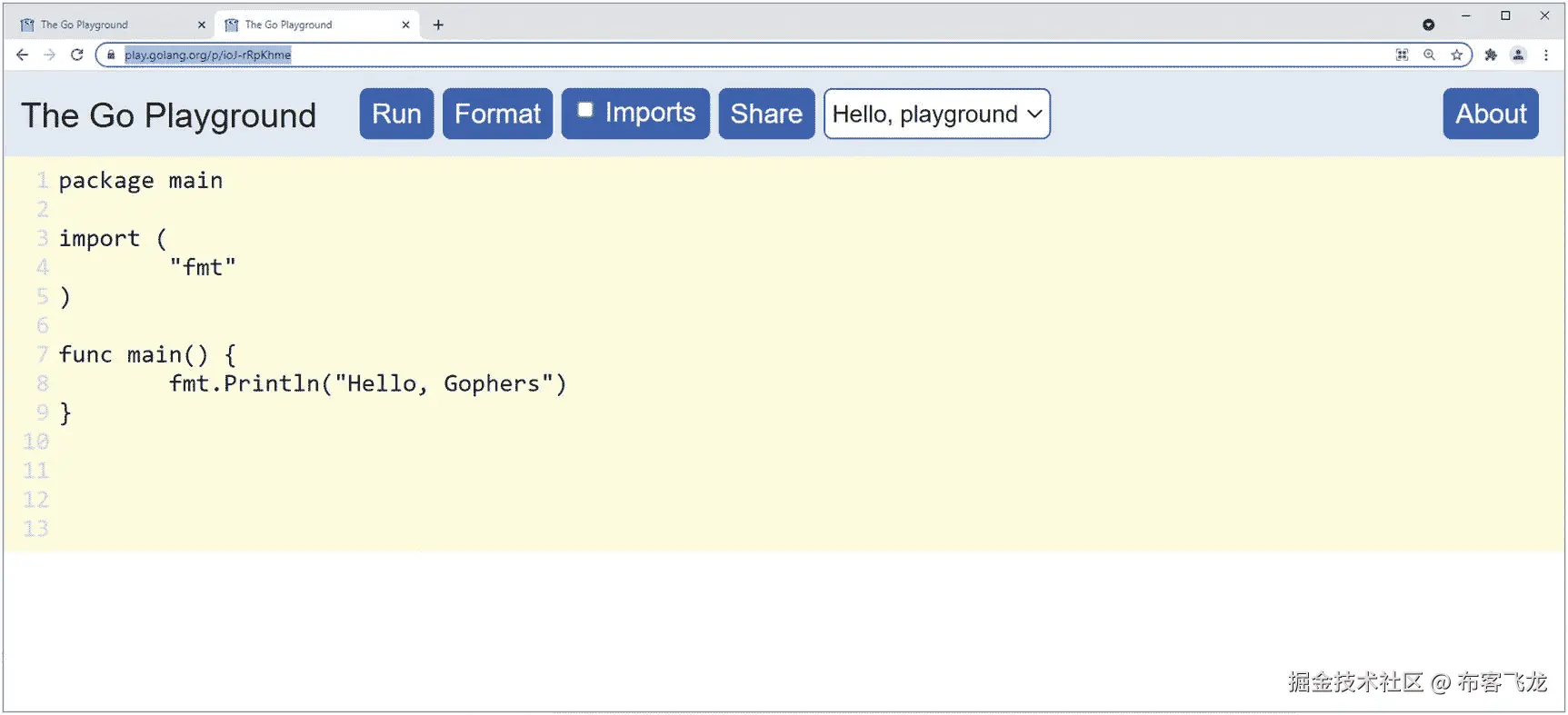The height and width of the screenshot is (715, 1568).
Task: Open the Chrome three-dot menu
Action: pos(1548,55)
